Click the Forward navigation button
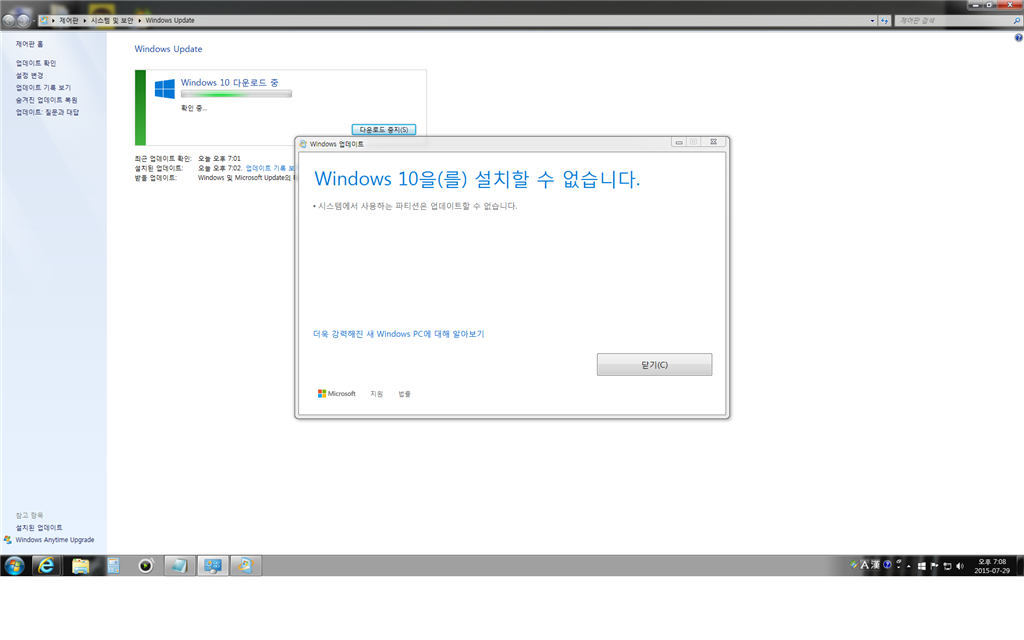 (x=23, y=20)
